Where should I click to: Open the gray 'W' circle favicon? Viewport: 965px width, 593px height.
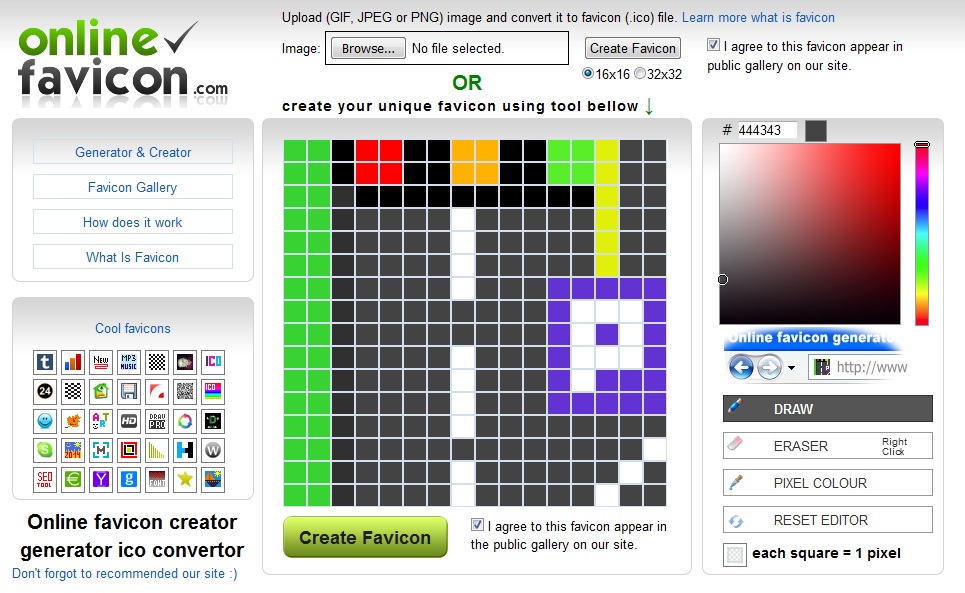(x=213, y=450)
